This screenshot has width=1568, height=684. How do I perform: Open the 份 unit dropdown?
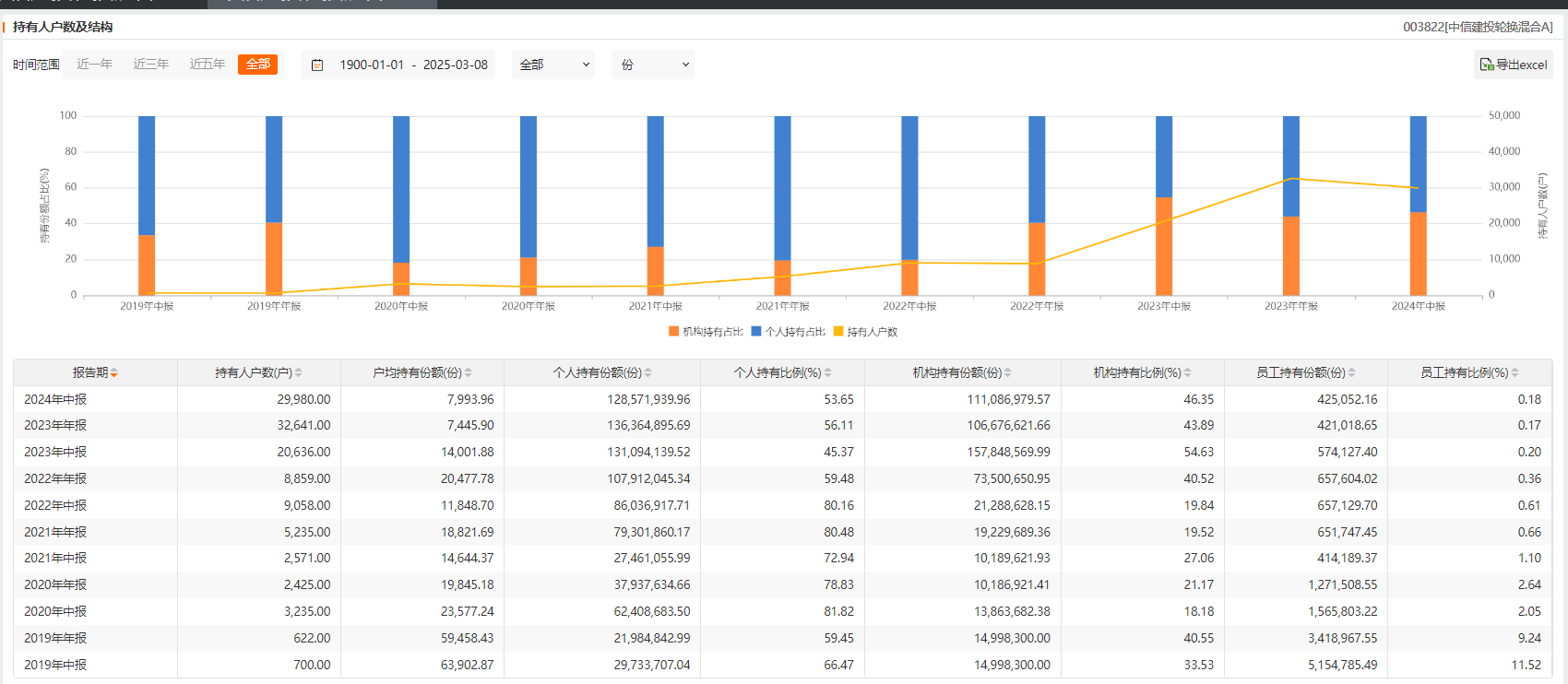click(653, 65)
